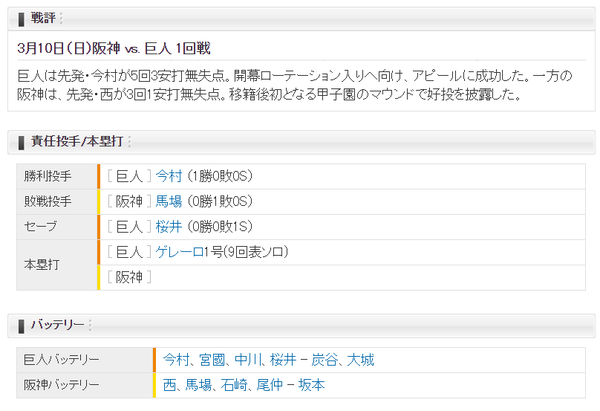Click the ［阪神］ tag in 本塁打 row
Viewport: 600px width, 411px height.
tap(129, 277)
